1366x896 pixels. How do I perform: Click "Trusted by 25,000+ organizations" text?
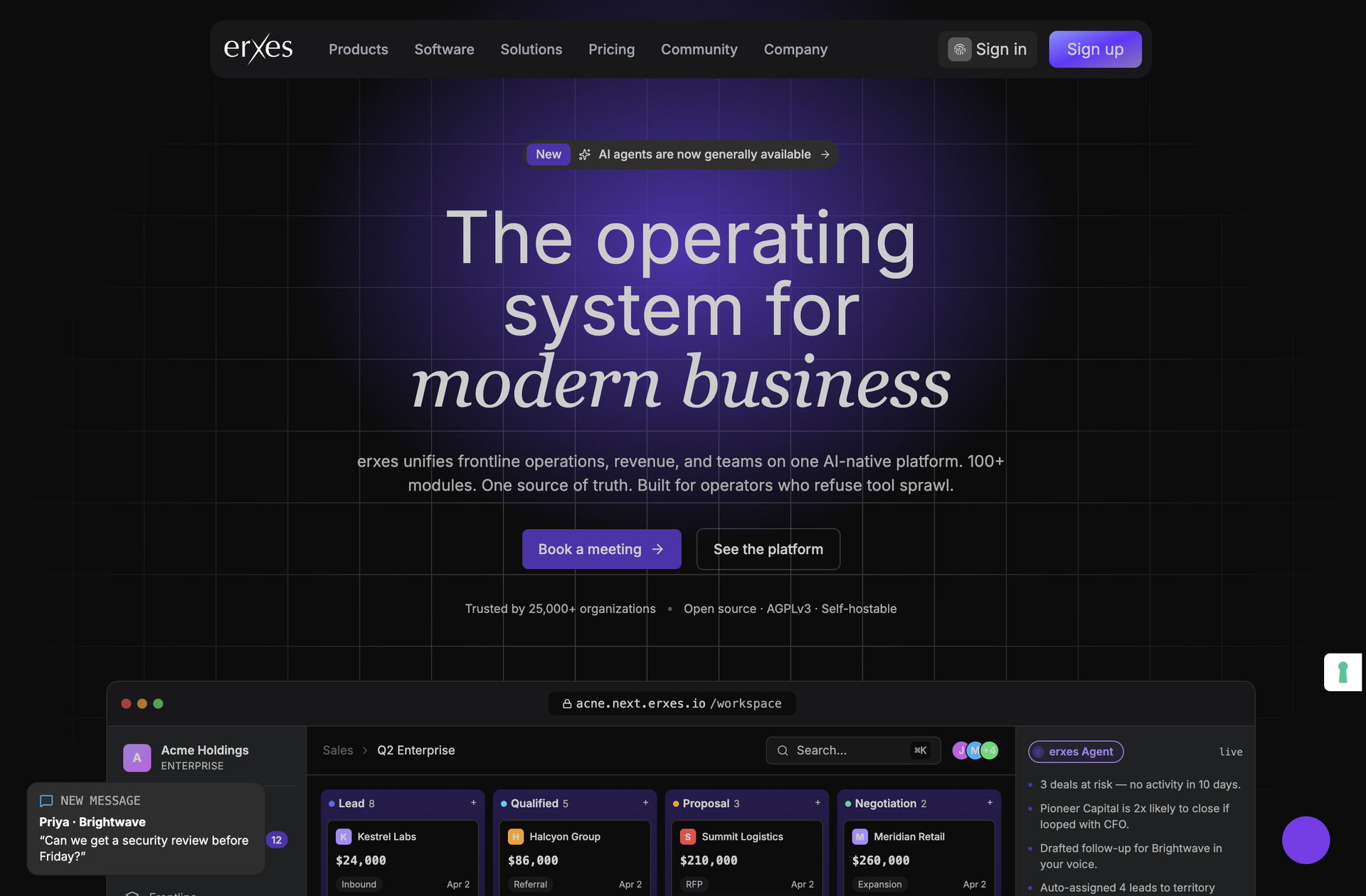point(561,609)
